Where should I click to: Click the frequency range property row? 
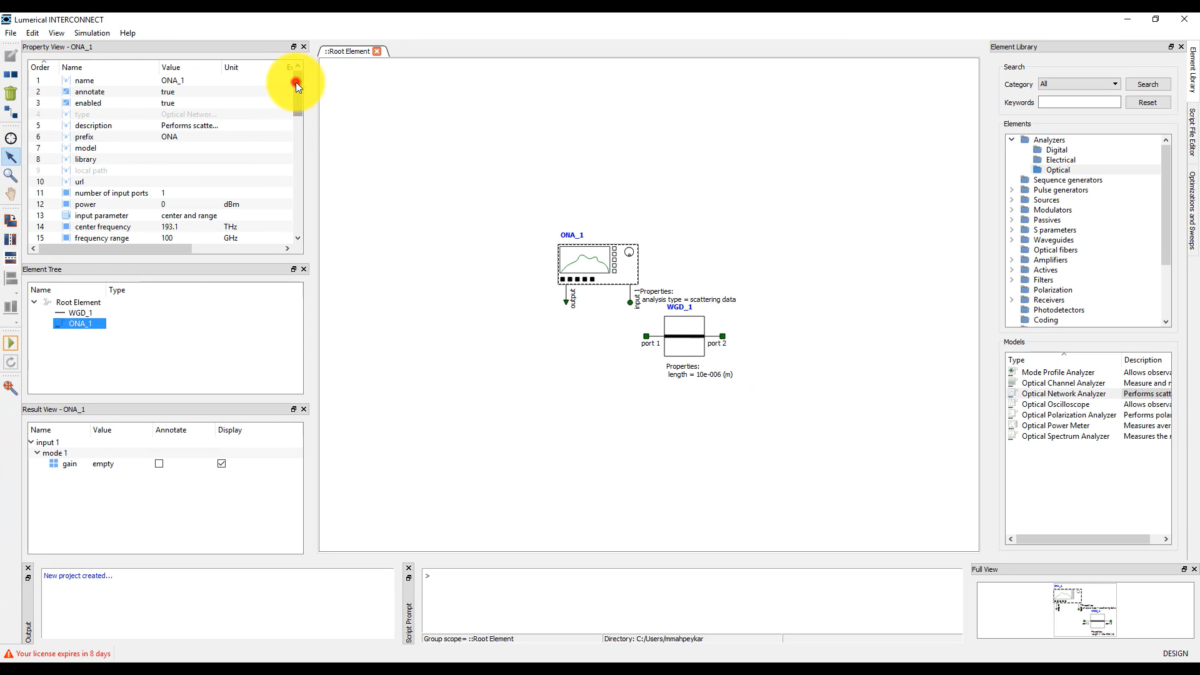[160, 238]
